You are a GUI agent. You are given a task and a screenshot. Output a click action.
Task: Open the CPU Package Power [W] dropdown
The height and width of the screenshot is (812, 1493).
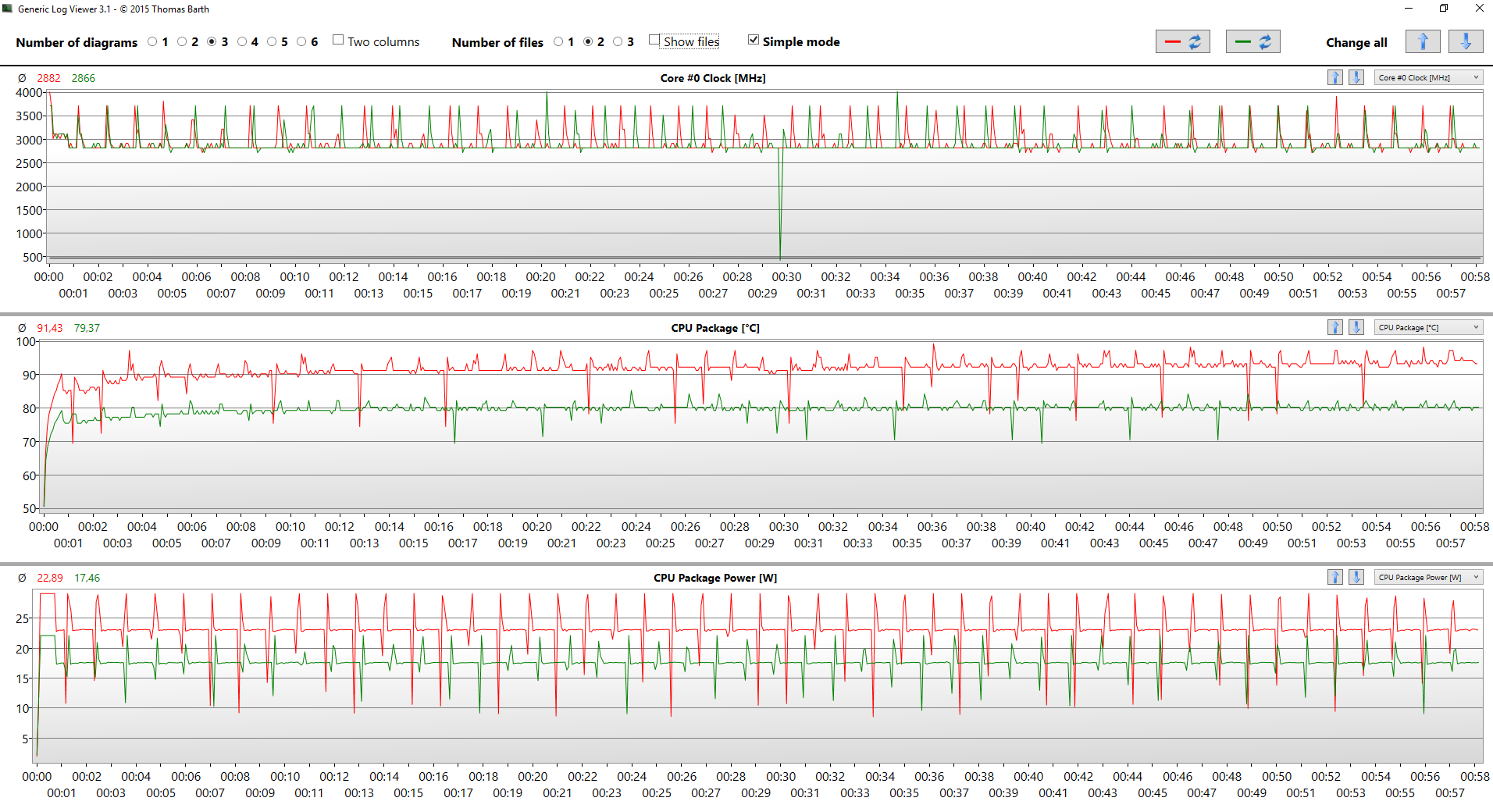1428,577
